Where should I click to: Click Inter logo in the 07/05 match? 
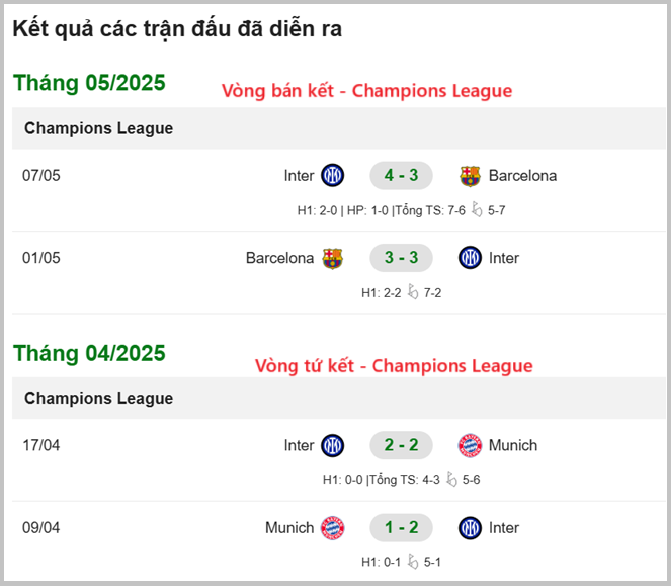[x=332, y=176]
